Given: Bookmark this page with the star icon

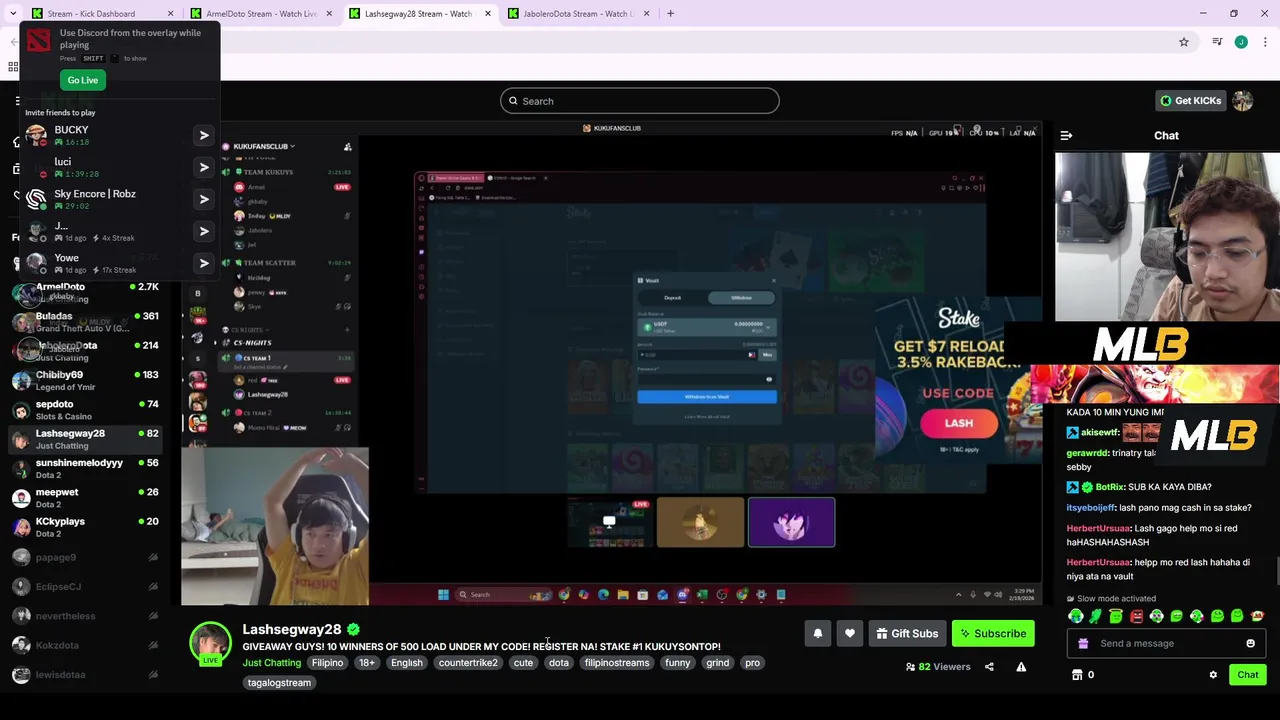Looking at the screenshot, I should (x=1184, y=42).
